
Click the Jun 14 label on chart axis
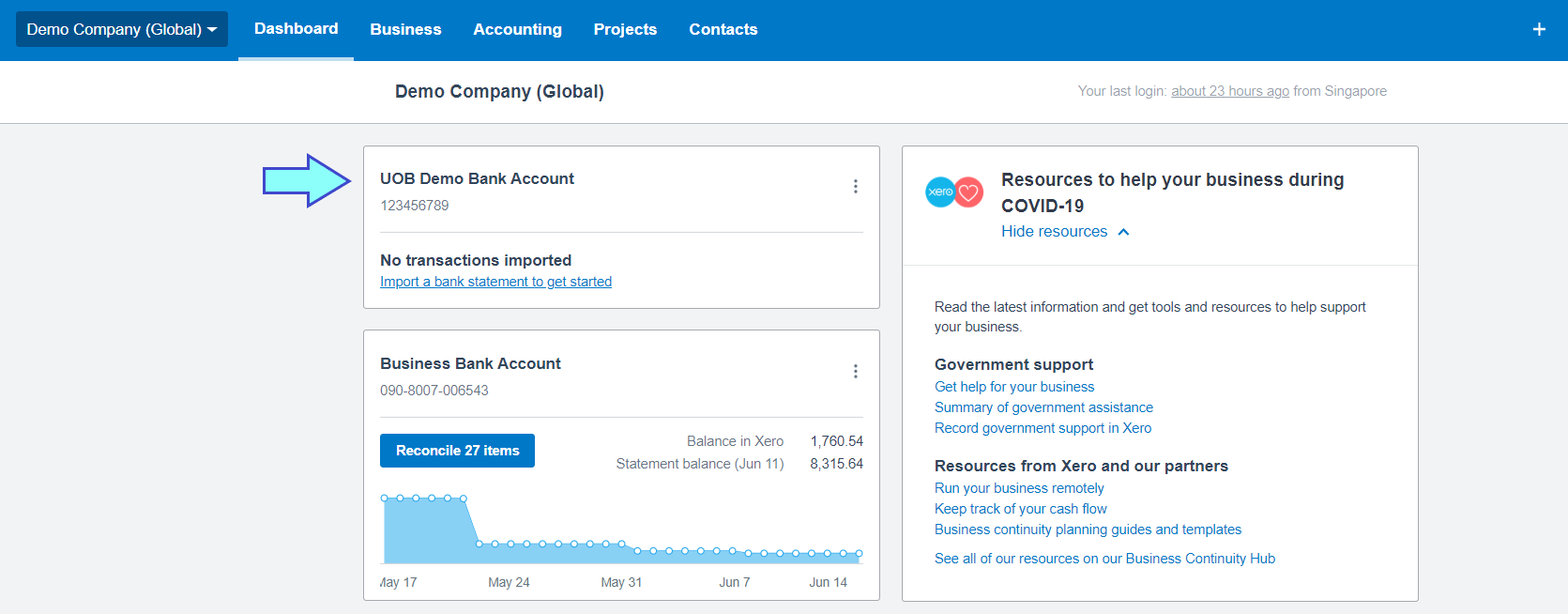828,582
